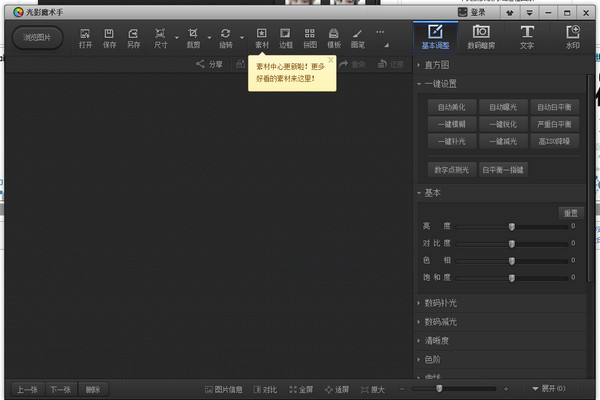Click the 打开 (Open) toolbar icon
Screen dimensions: 600x400
point(85,37)
